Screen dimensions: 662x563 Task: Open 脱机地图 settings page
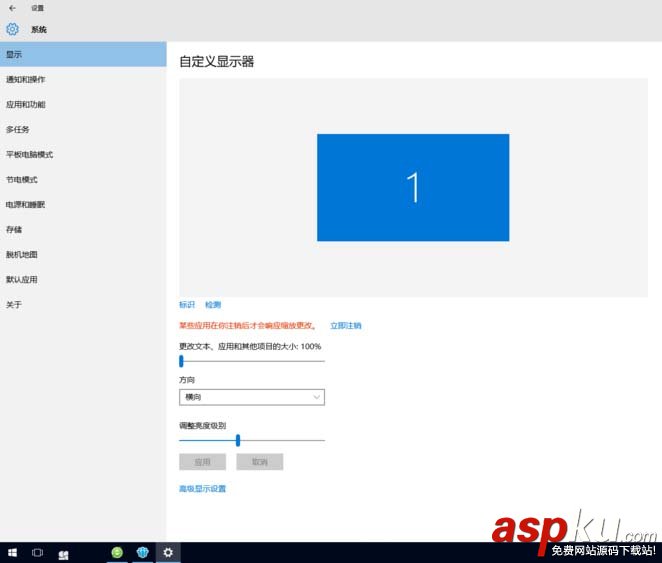pos(83,254)
